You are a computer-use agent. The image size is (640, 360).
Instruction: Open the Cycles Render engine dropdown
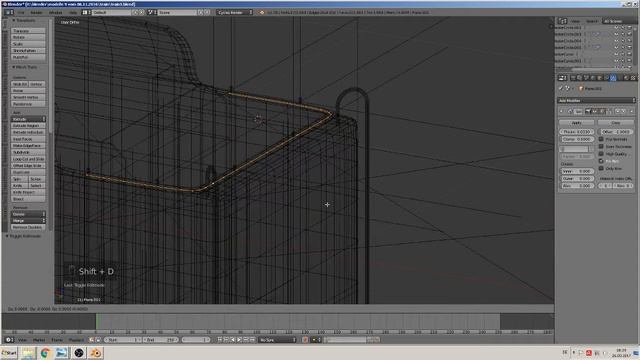click(x=234, y=12)
